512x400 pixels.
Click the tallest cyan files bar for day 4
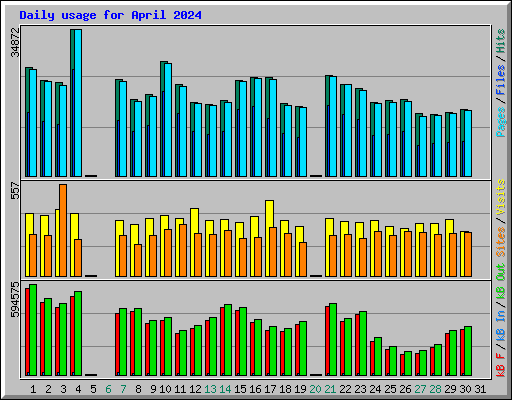pyautogui.click(x=78, y=103)
